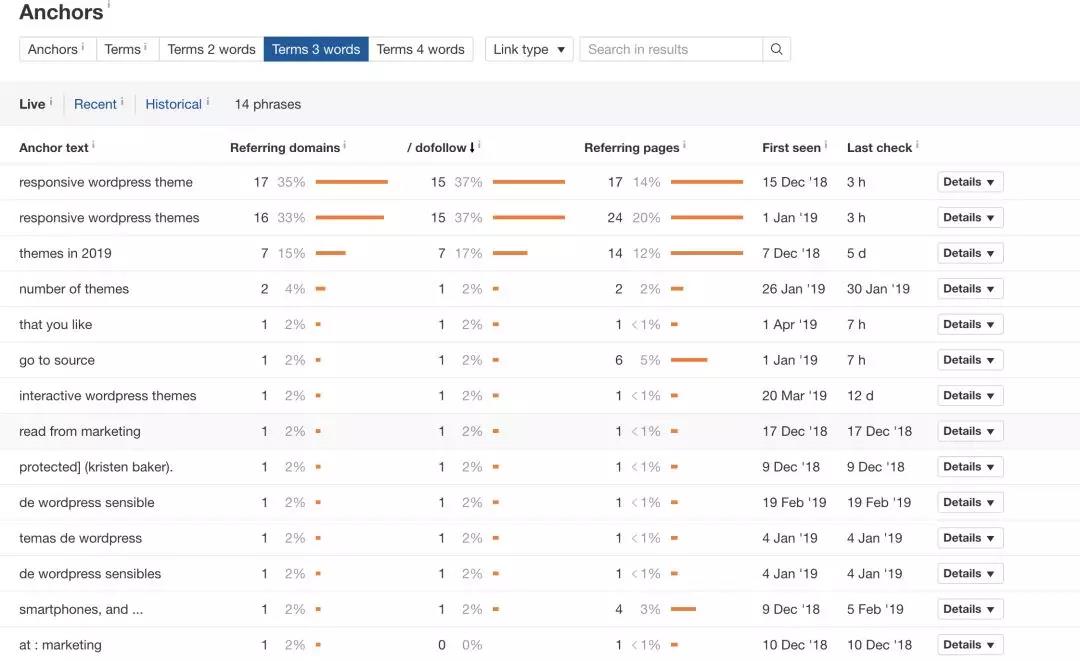Expand Details for responsive wordpress theme
Screen dimensions: 1080x661
point(969,182)
